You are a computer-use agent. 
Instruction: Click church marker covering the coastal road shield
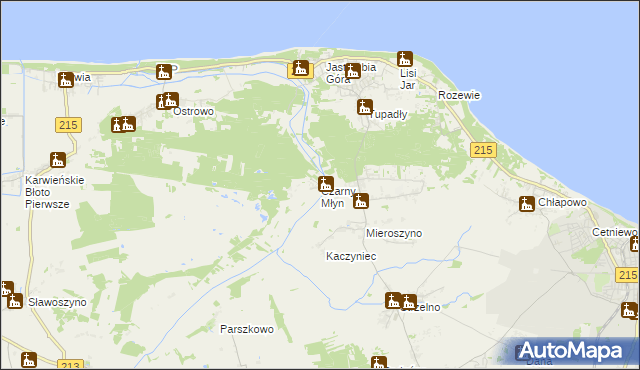tap(300, 68)
